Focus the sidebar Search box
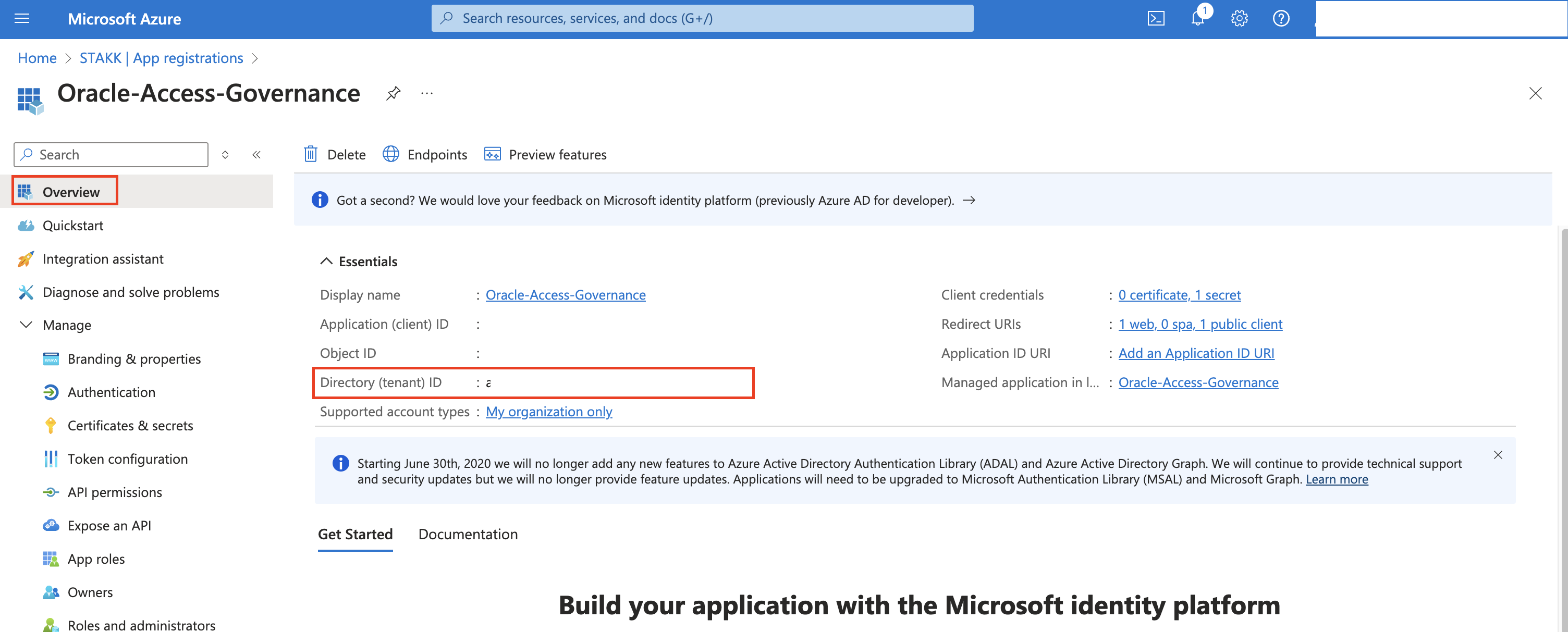This screenshot has width=1568, height=632. [x=111, y=154]
